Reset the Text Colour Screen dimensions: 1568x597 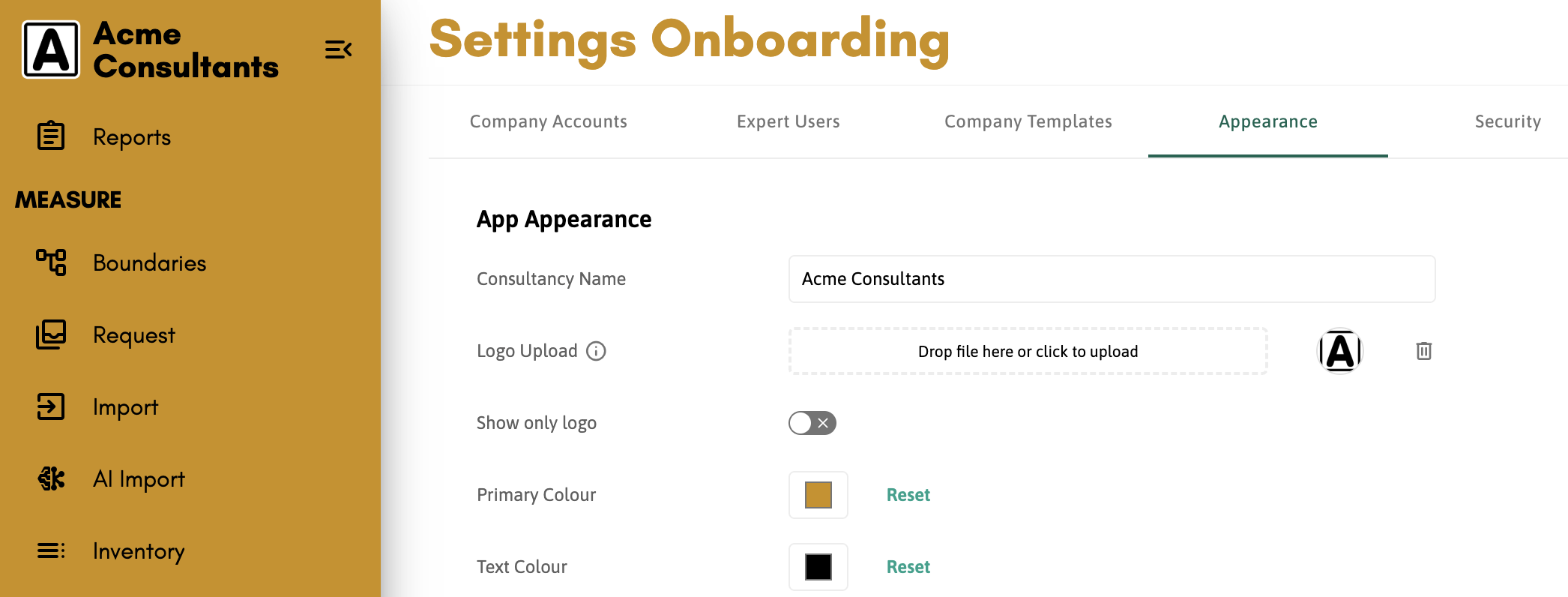[908, 567]
